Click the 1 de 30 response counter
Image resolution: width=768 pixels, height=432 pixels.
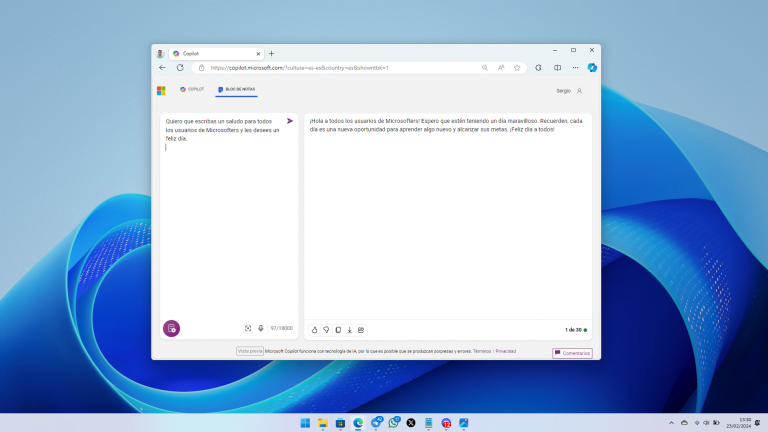(576, 330)
